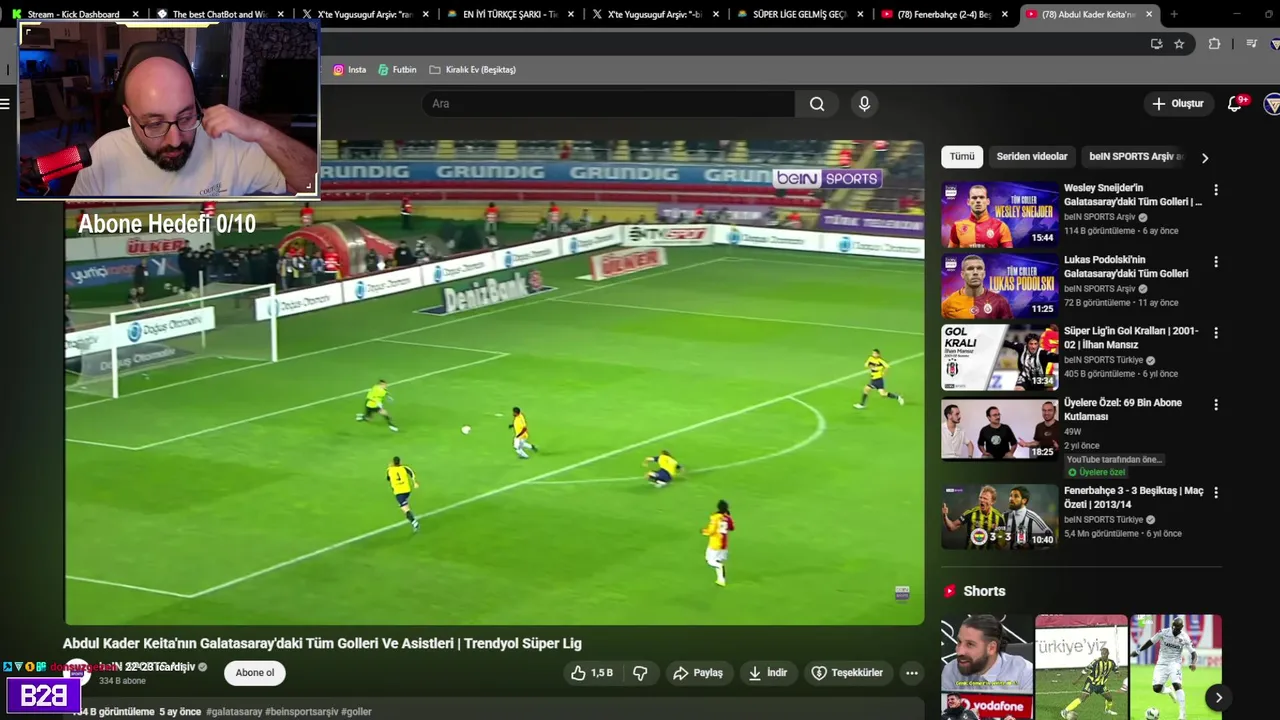Like the video with thumbs up
Viewport: 1280px width, 720px height.
point(591,673)
